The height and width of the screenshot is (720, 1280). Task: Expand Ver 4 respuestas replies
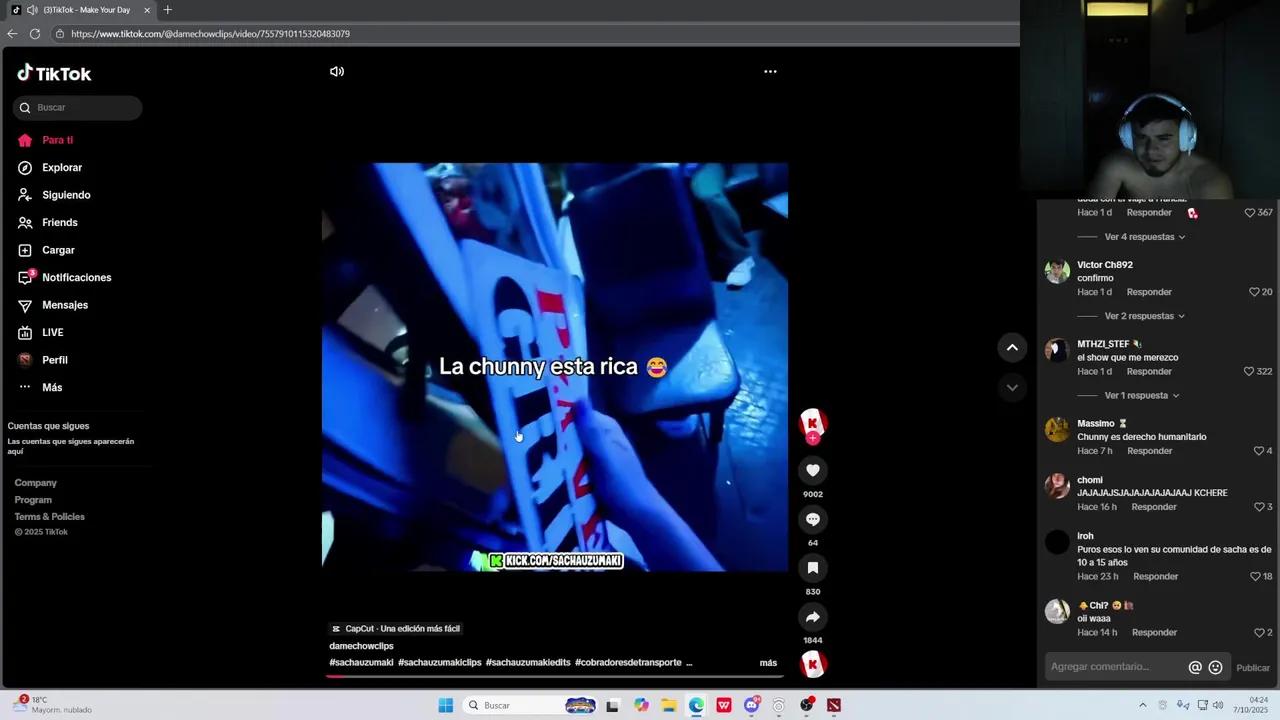pos(1145,237)
